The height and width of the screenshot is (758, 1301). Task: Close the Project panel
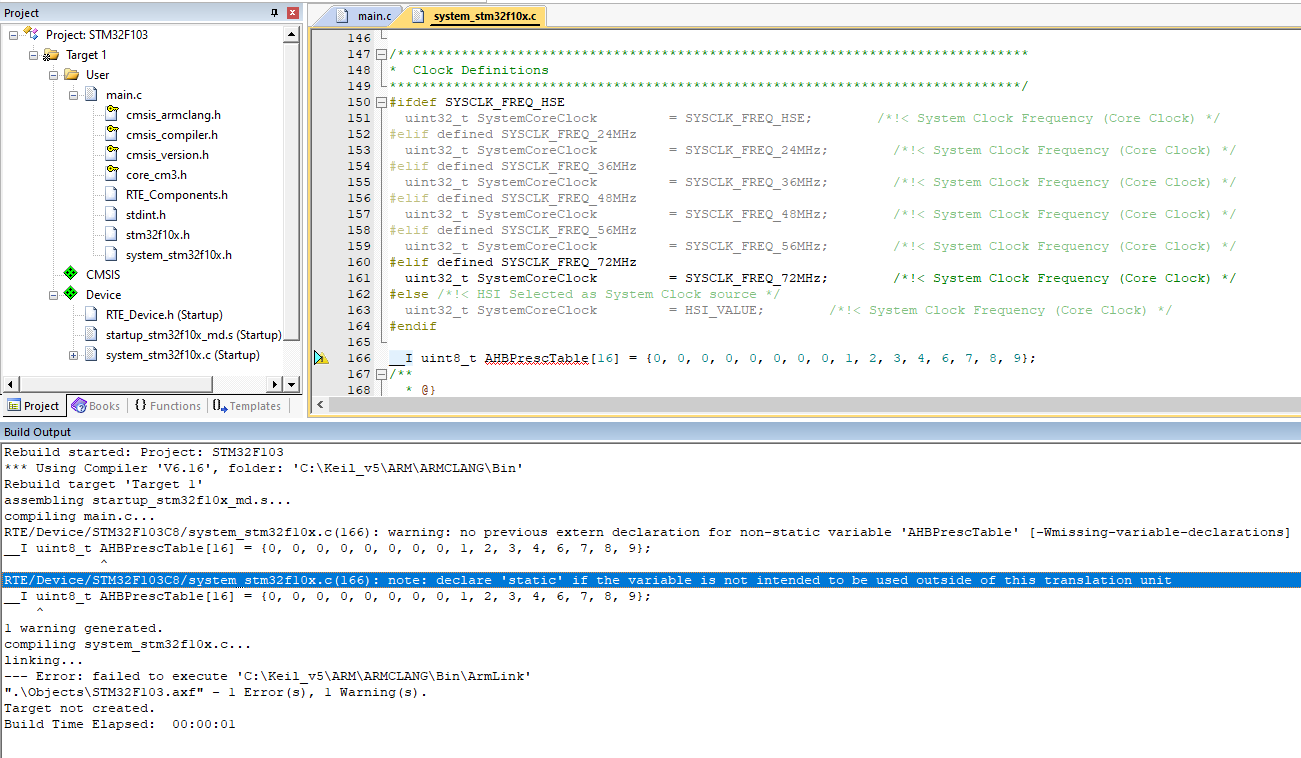[292, 13]
